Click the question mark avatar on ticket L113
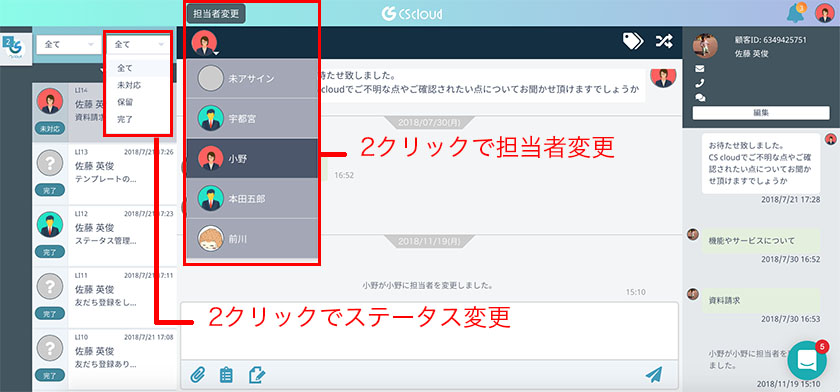 [50, 163]
